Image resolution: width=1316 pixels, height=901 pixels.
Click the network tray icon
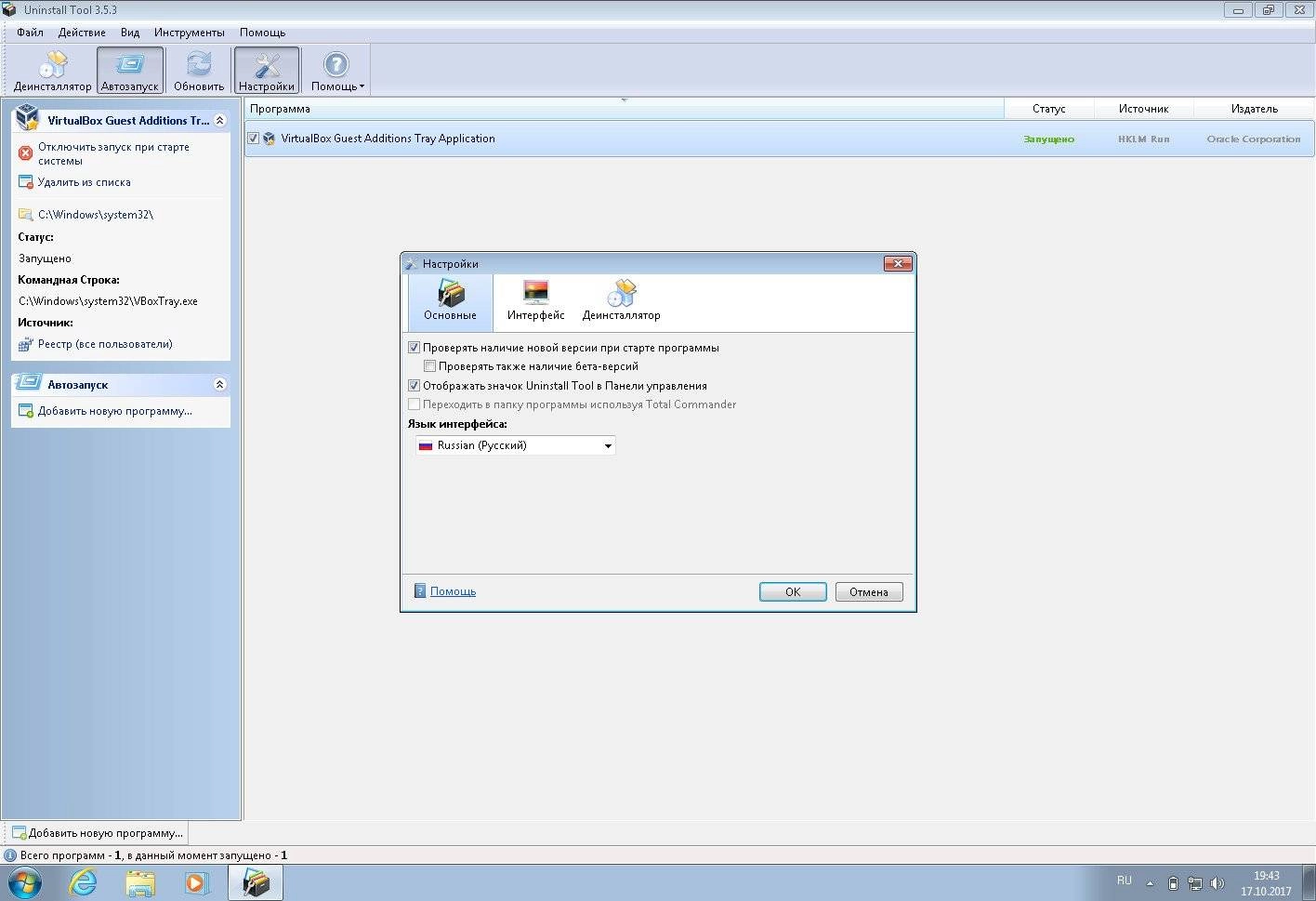tap(1195, 883)
